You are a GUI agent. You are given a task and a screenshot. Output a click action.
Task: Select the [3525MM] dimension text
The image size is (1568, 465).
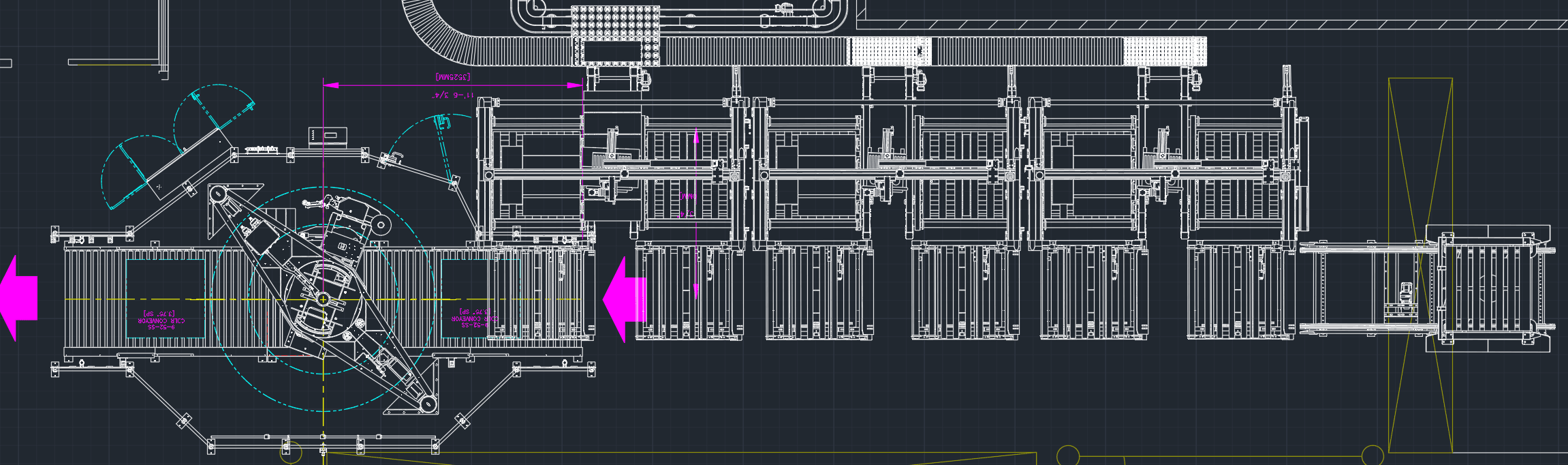pyautogui.click(x=453, y=77)
